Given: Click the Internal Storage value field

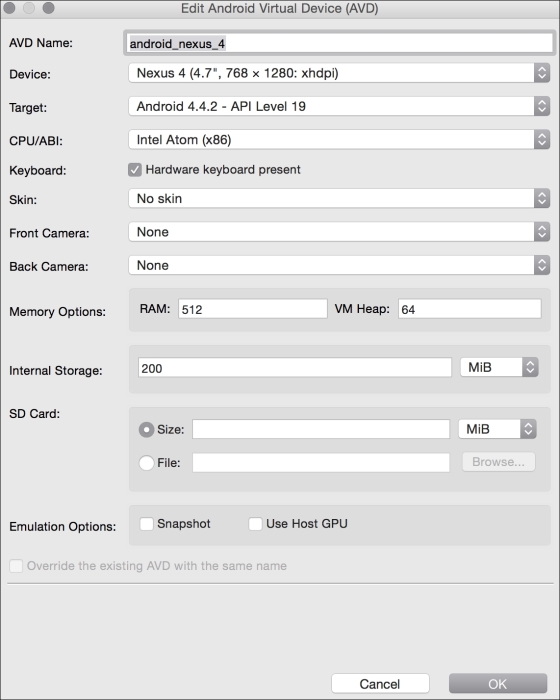Looking at the screenshot, I should coord(295,367).
